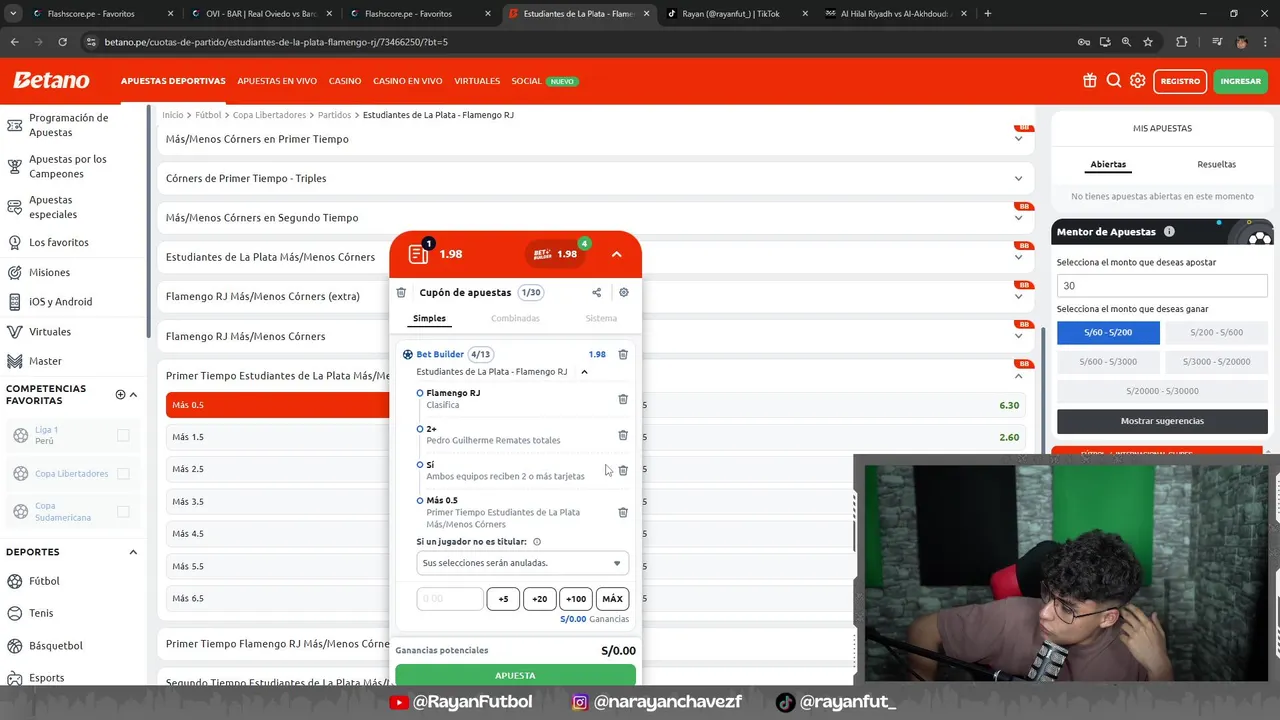Switch to the Simples tab

point(429,318)
